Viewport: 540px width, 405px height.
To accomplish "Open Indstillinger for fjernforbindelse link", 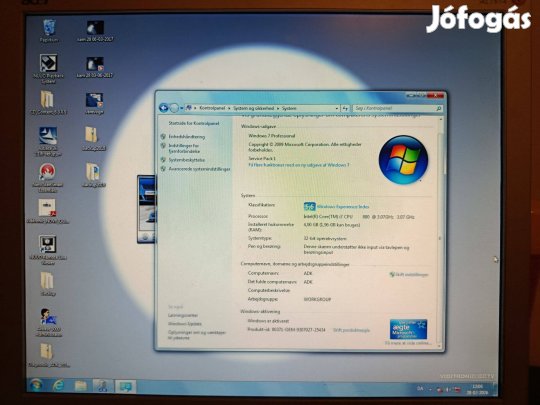I will coord(184,148).
